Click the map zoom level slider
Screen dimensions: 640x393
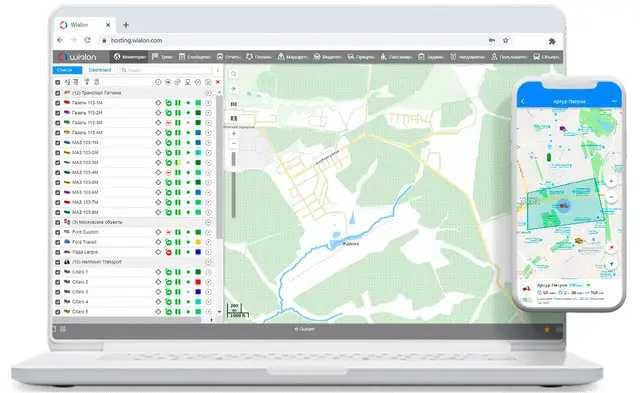coord(233,184)
